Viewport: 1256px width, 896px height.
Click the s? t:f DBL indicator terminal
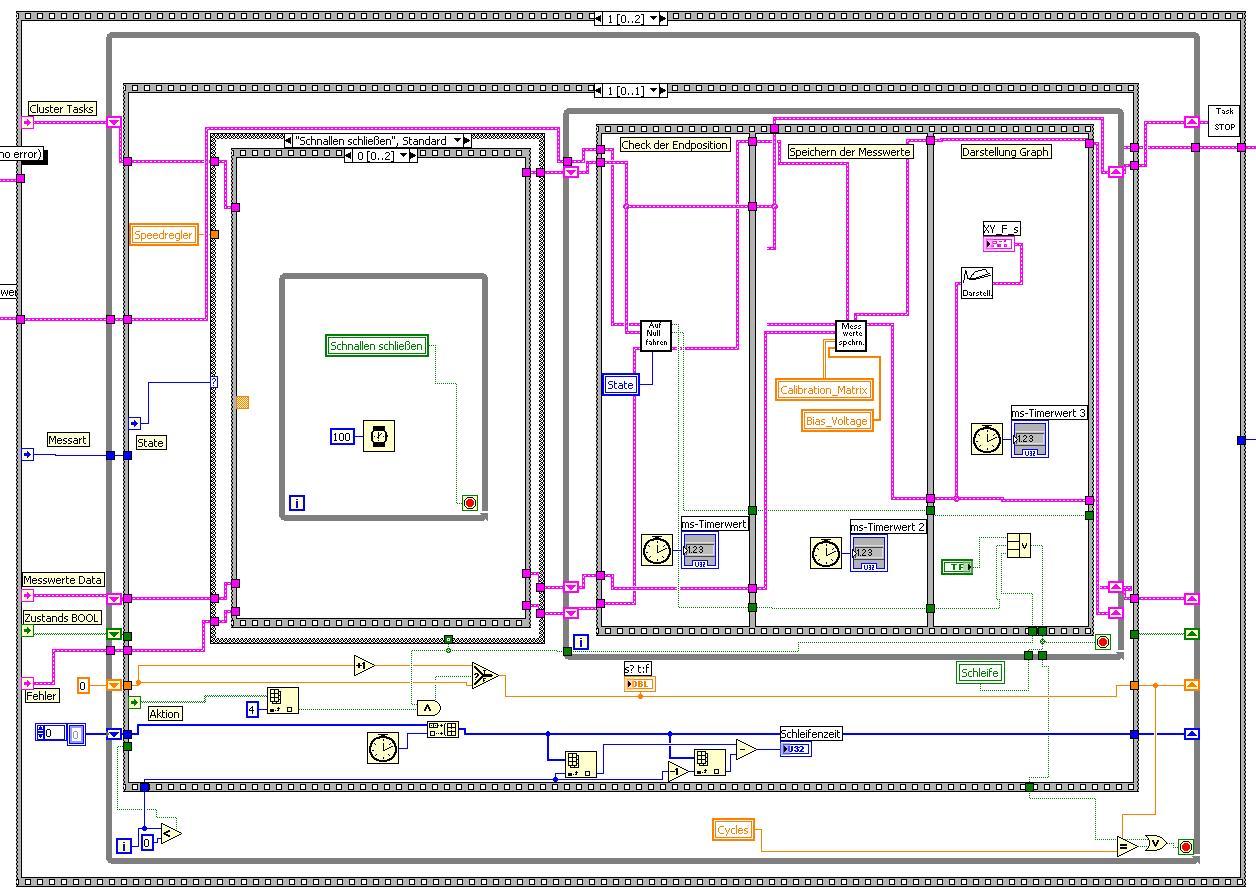point(640,684)
